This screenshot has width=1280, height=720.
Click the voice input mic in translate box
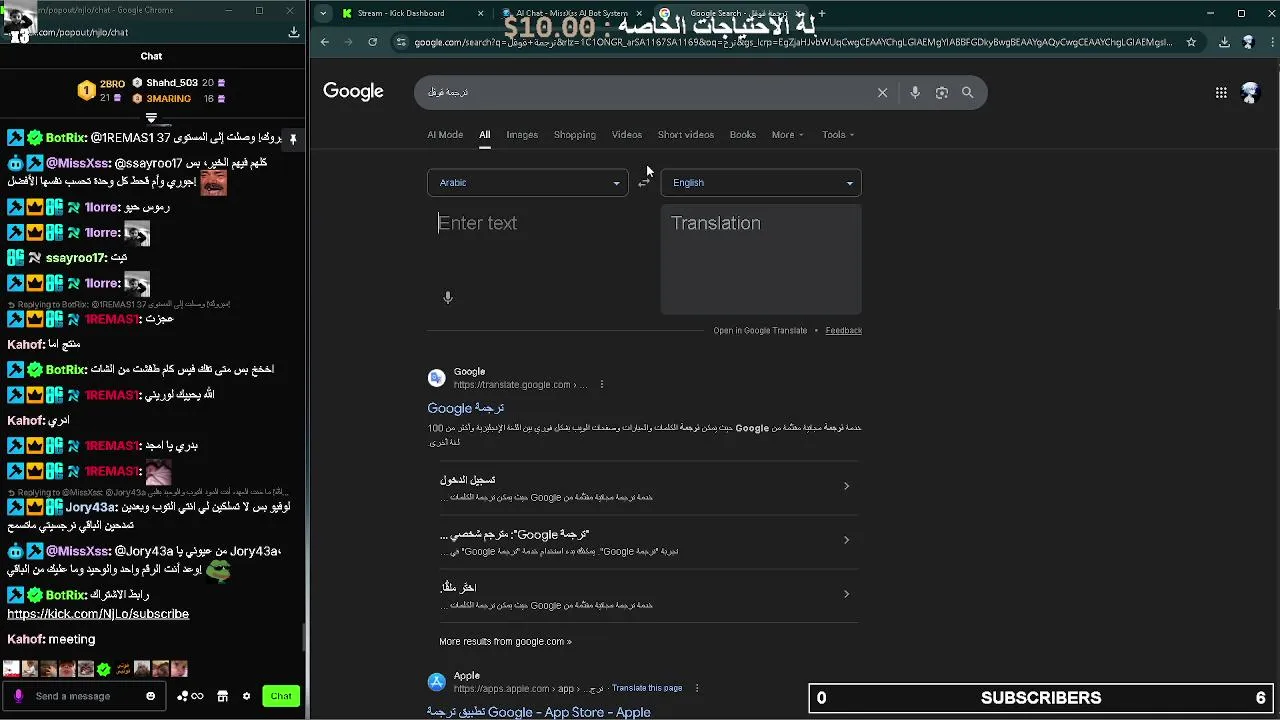coord(448,297)
